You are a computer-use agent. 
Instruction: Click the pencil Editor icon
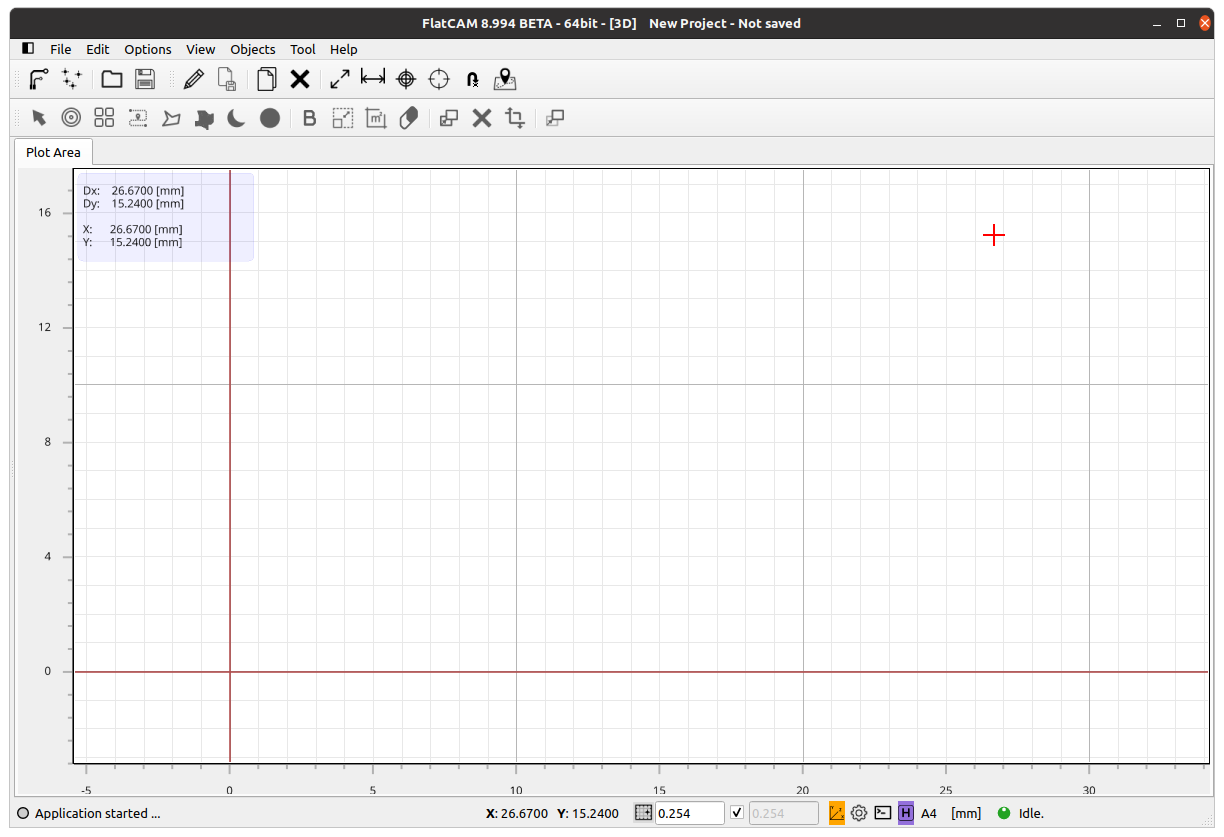coord(194,79)
